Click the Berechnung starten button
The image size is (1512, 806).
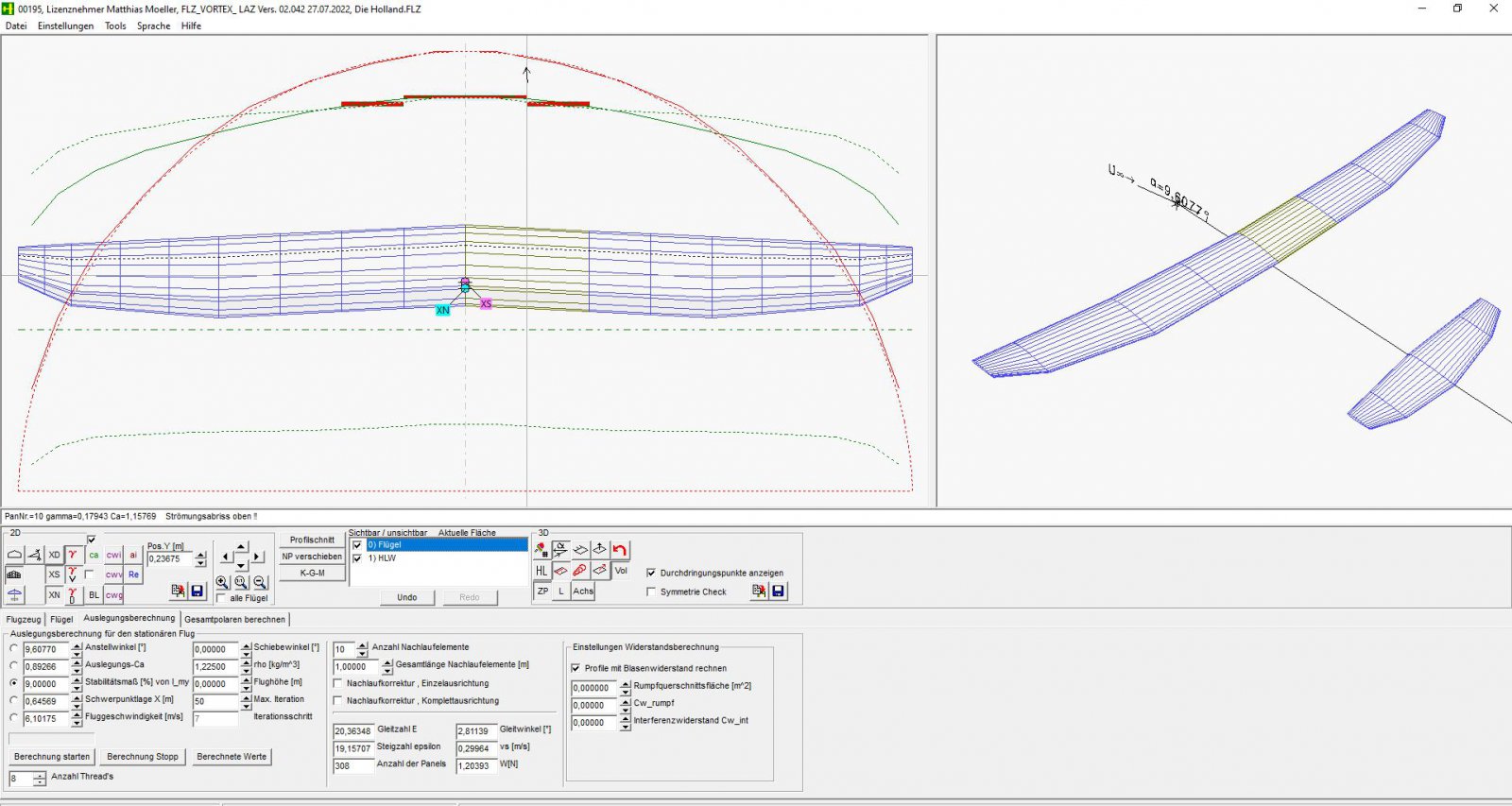click(52, 757)
